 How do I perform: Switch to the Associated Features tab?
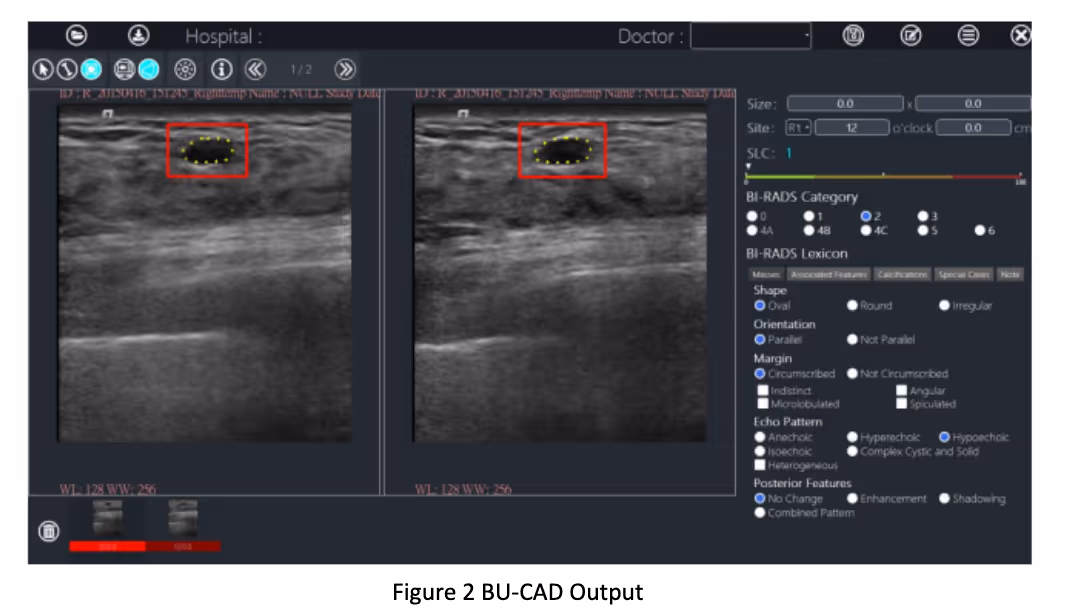coord(829,275)
